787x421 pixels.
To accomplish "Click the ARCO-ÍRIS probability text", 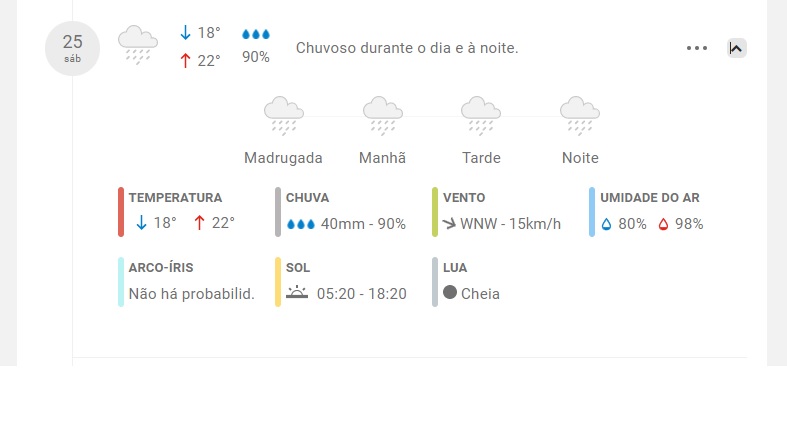I will tap(192, 294).
